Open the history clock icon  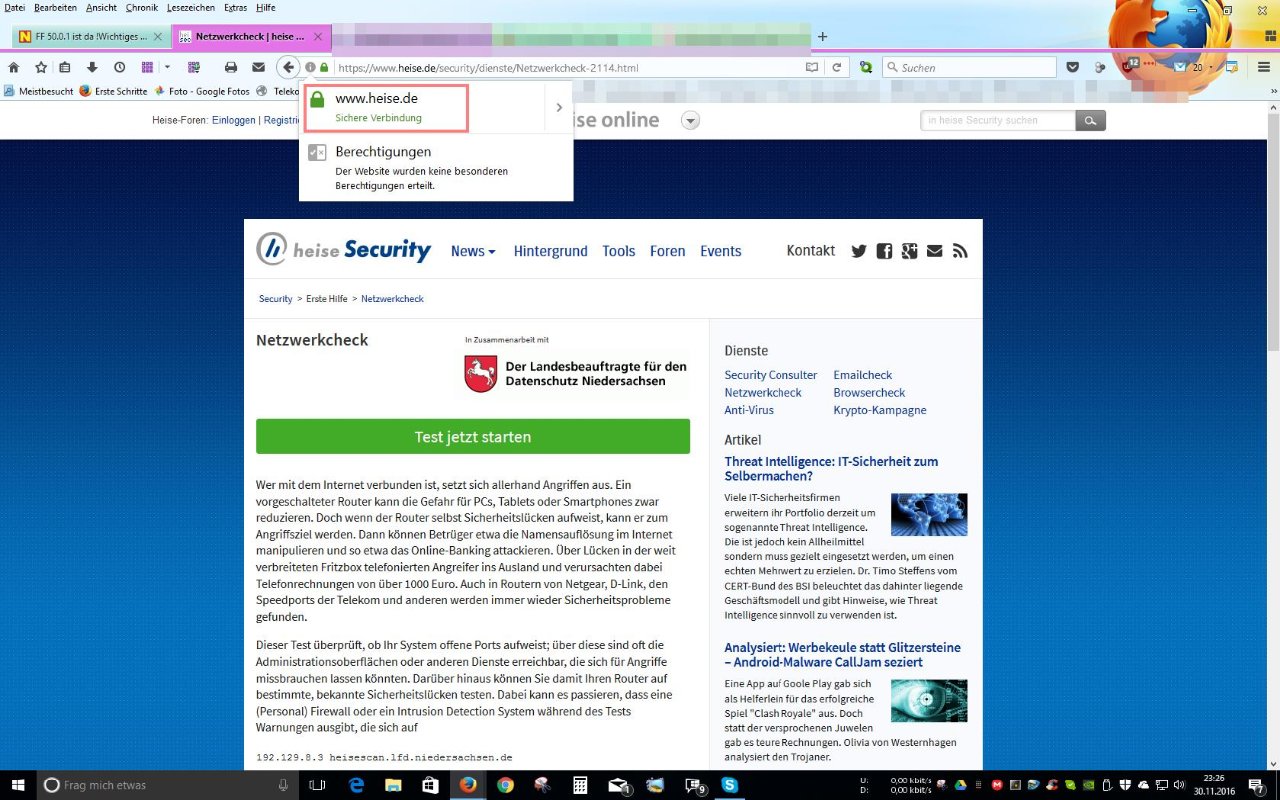point(119,68)
